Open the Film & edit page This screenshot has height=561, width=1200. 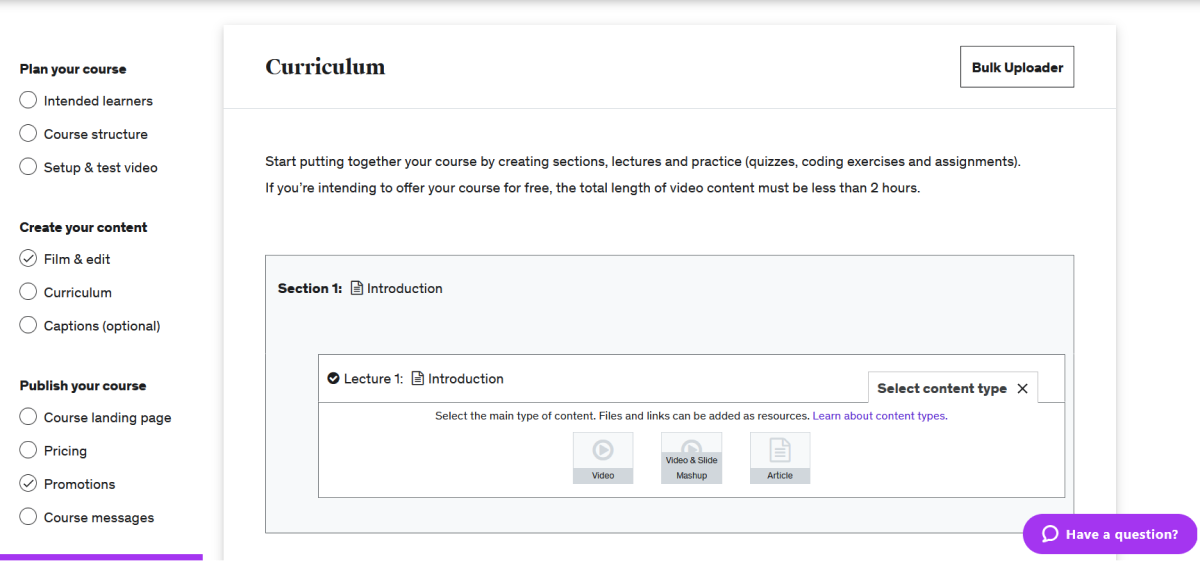77,259
